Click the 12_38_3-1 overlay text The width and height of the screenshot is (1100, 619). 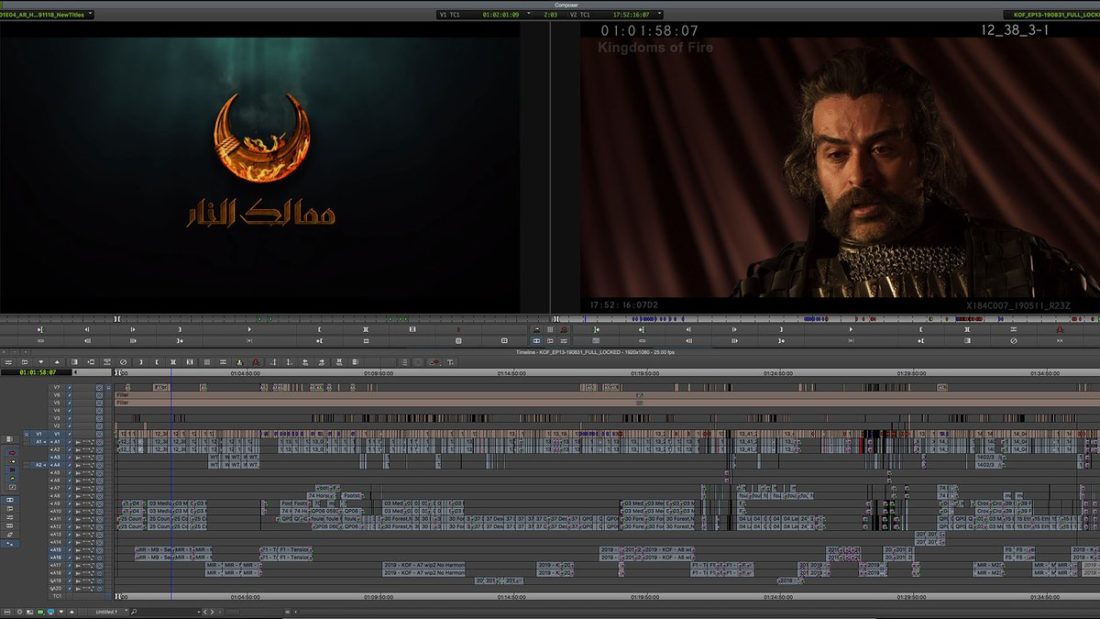tap(1014, 29)
